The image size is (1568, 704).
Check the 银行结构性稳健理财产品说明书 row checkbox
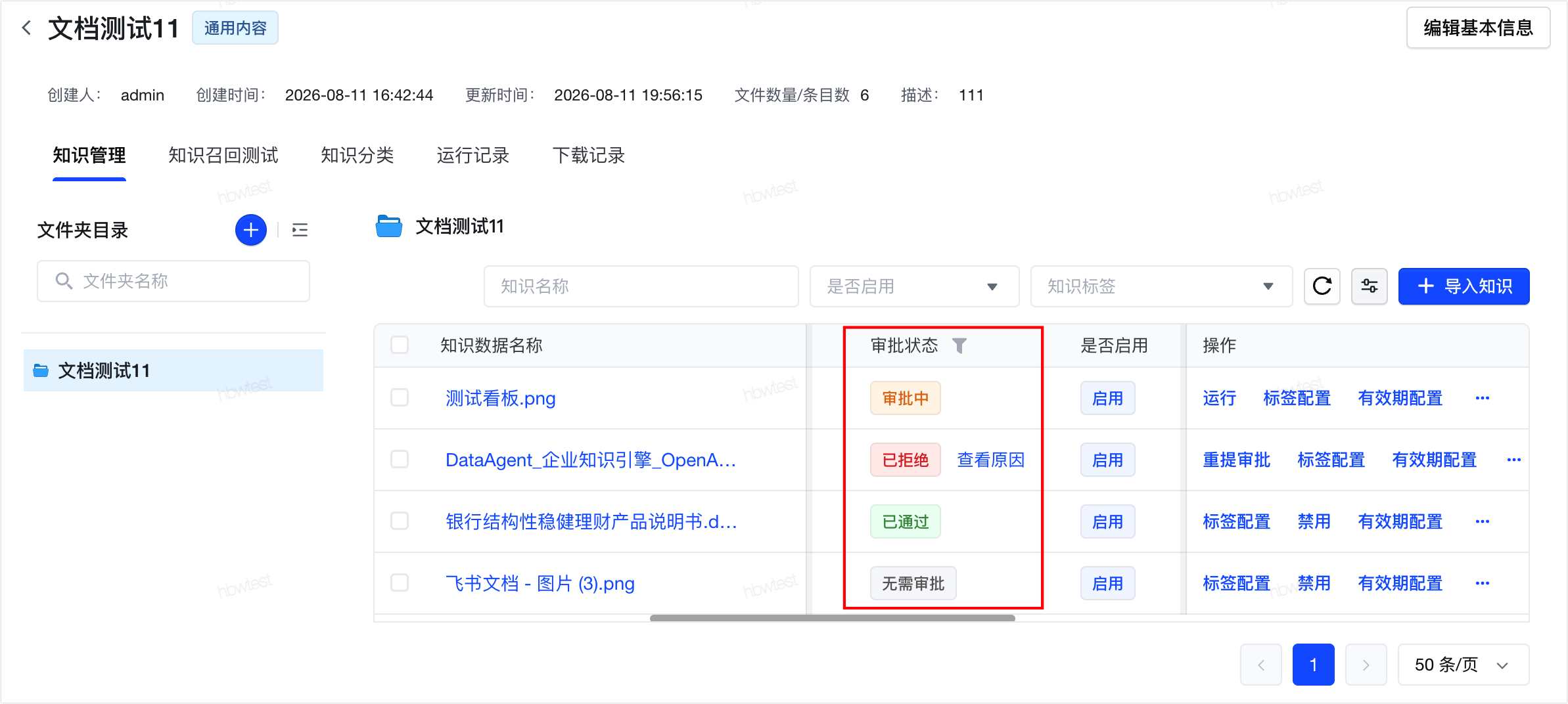tap(400, 521)
